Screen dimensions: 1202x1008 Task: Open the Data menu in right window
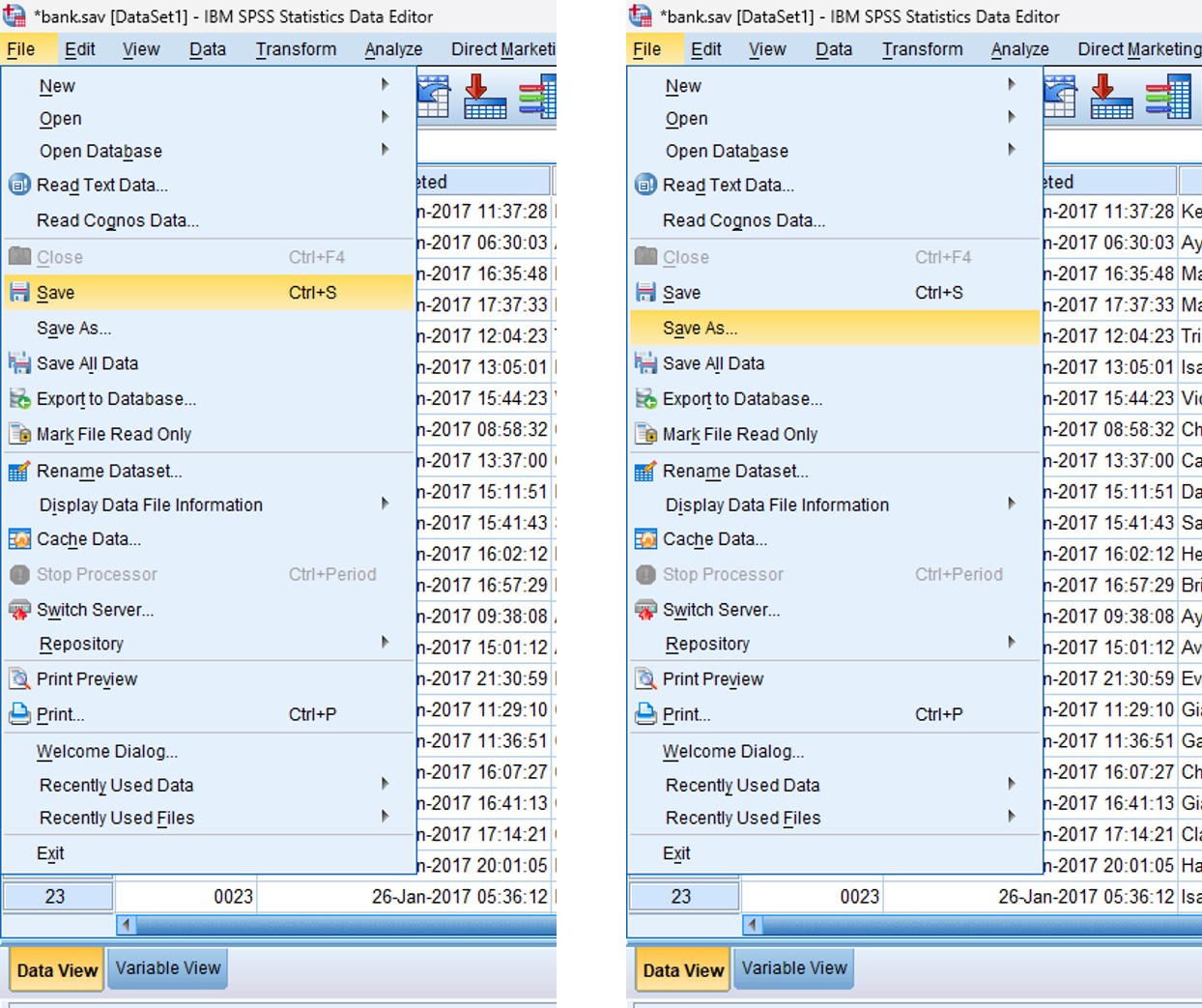tap(834, 49)
